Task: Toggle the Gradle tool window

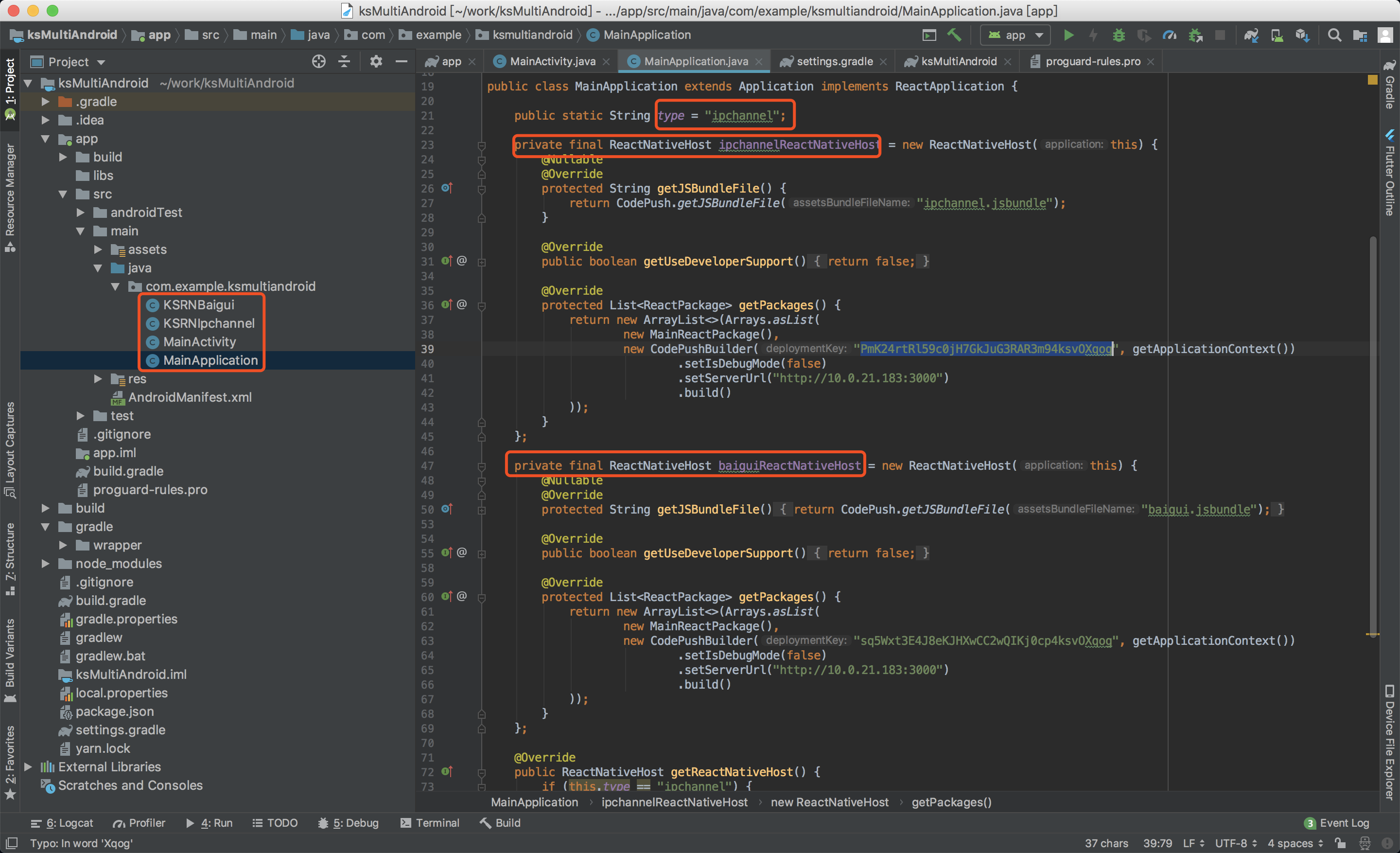Action: point(1390,85)
